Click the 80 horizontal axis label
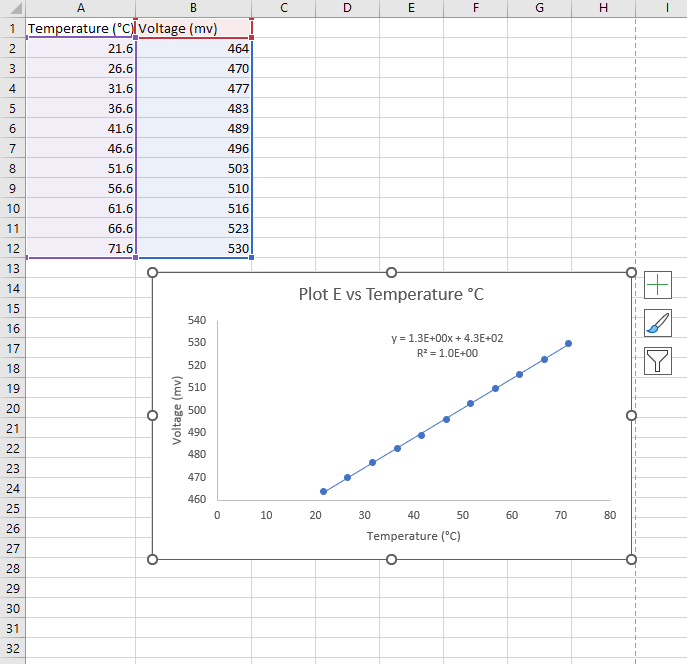687x664 pixels. click(610, 515)
